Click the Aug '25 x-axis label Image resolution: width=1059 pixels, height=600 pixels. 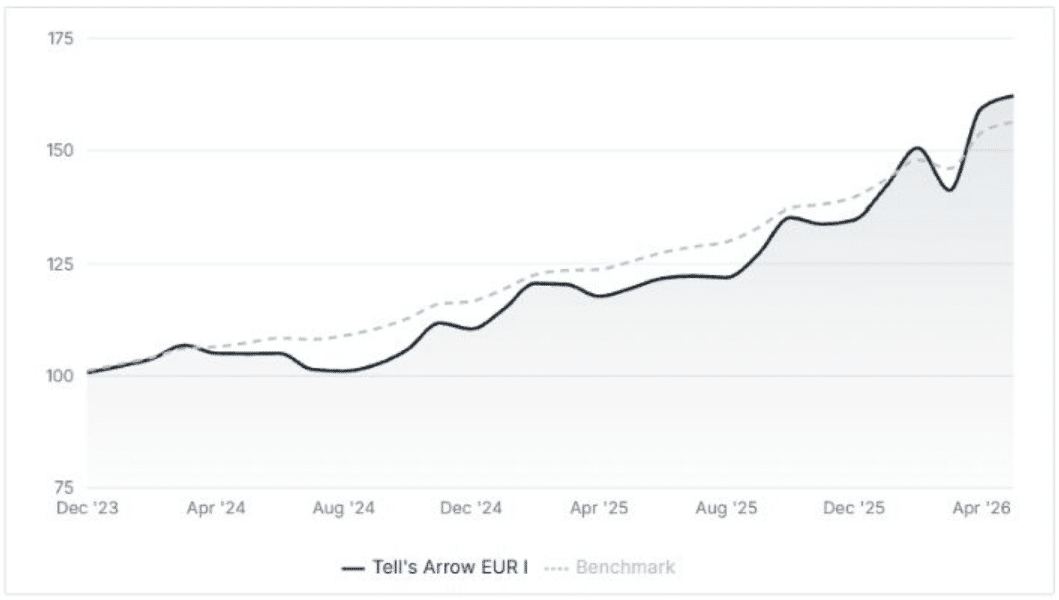coord(726,507)
